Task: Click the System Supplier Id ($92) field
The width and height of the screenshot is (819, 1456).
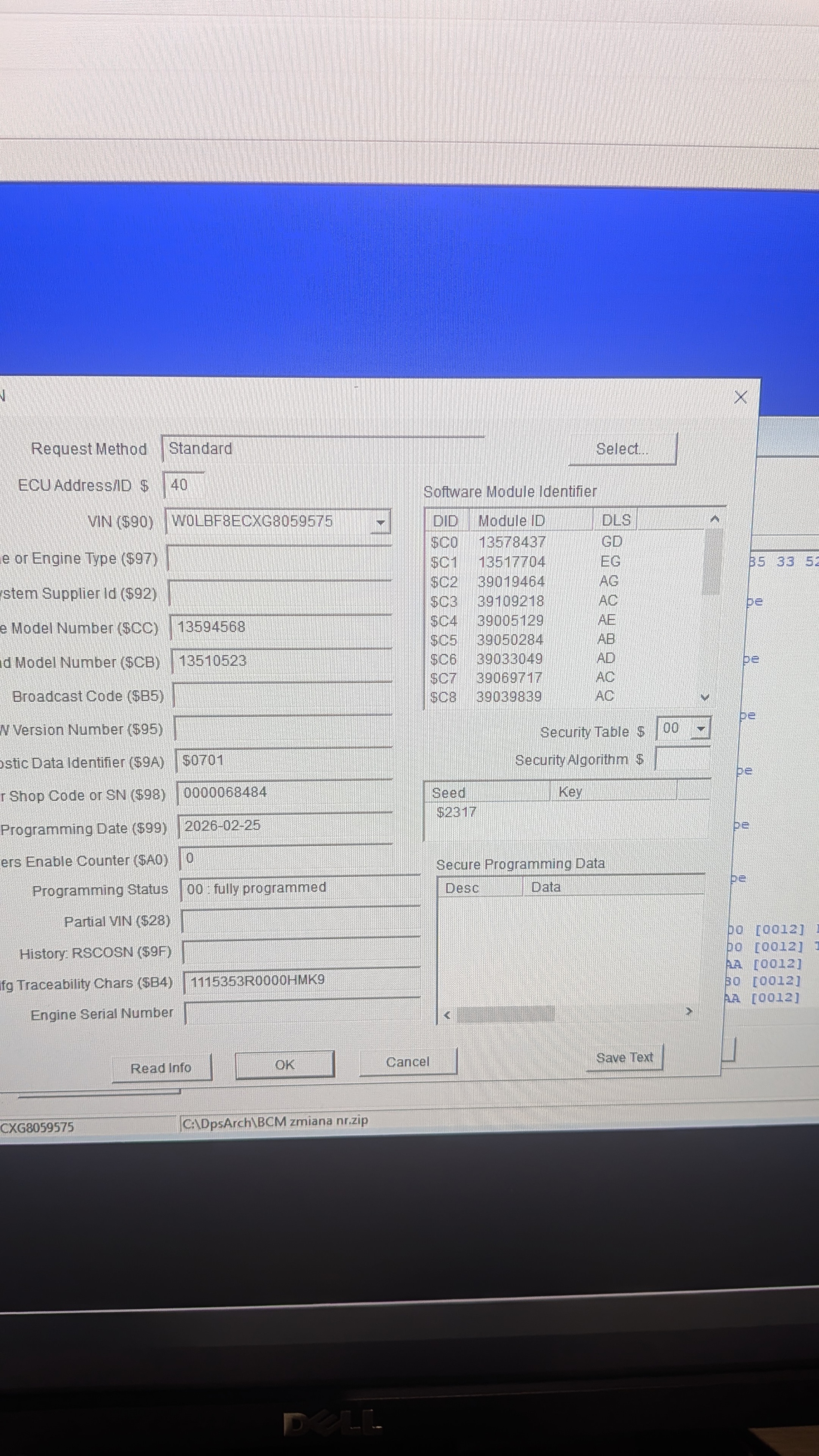Action: click(x=280, y=594)
